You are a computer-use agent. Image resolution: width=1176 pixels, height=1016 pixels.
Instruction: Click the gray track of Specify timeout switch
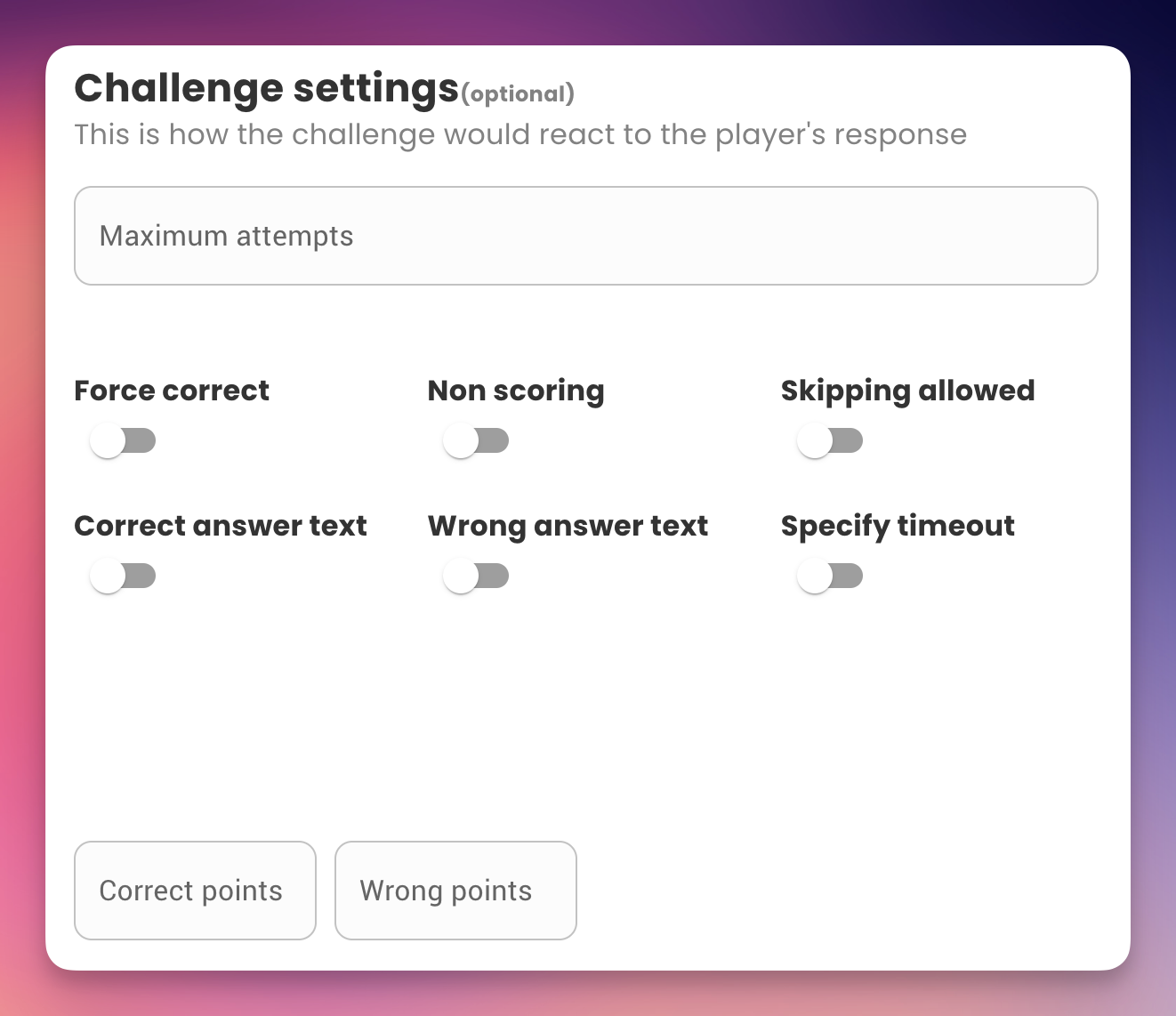click(850, 577)
